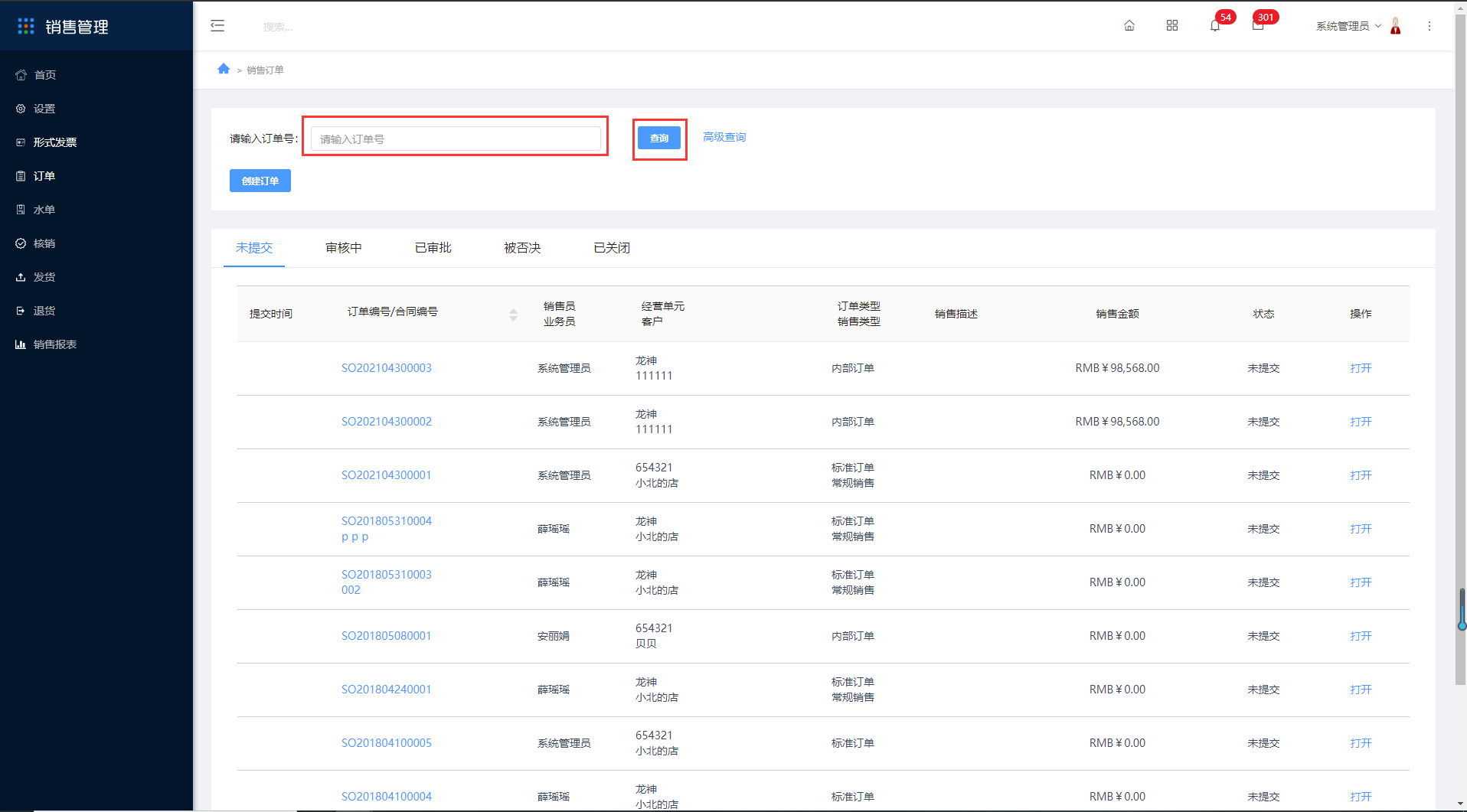Open order SO201805310003
This screenshot has height=812, width=1467.
coord(387,575)
